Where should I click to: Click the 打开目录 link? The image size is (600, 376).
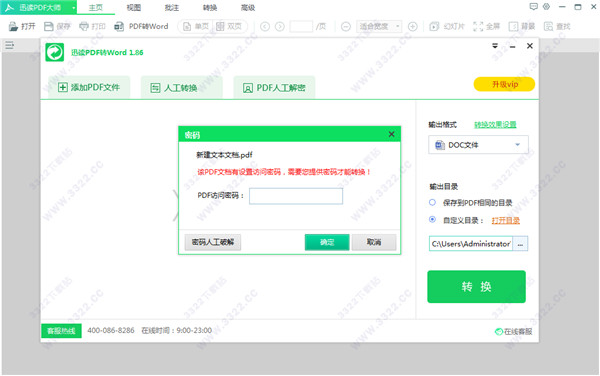click(x=505, y=220)
